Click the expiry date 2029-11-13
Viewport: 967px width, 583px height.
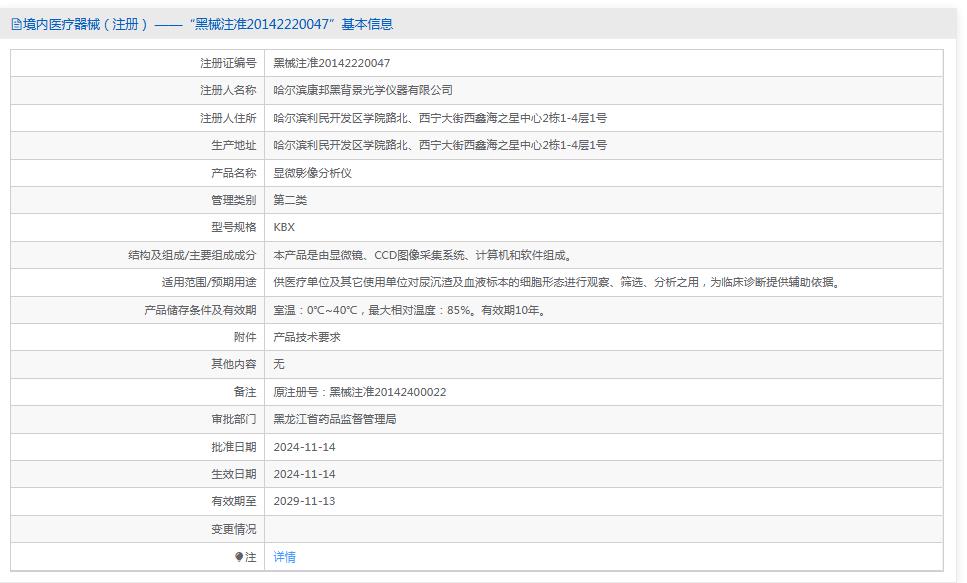[305, 501]
